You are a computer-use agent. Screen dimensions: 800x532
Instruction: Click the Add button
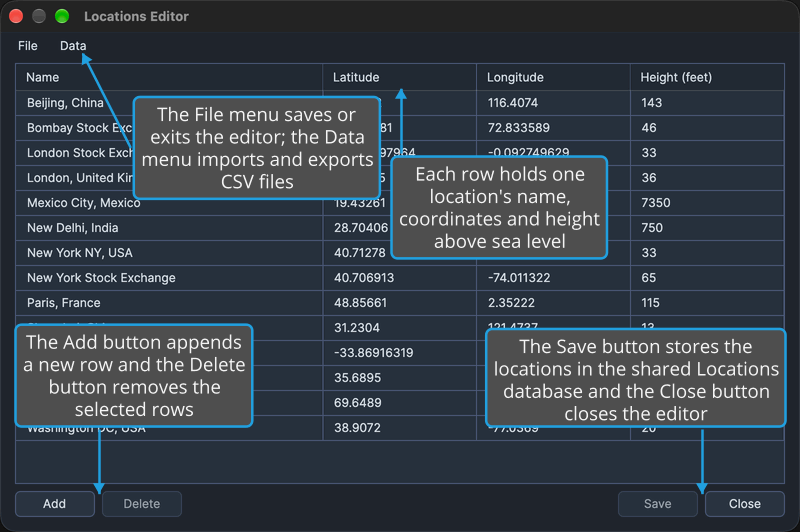(x=55, y=504)
